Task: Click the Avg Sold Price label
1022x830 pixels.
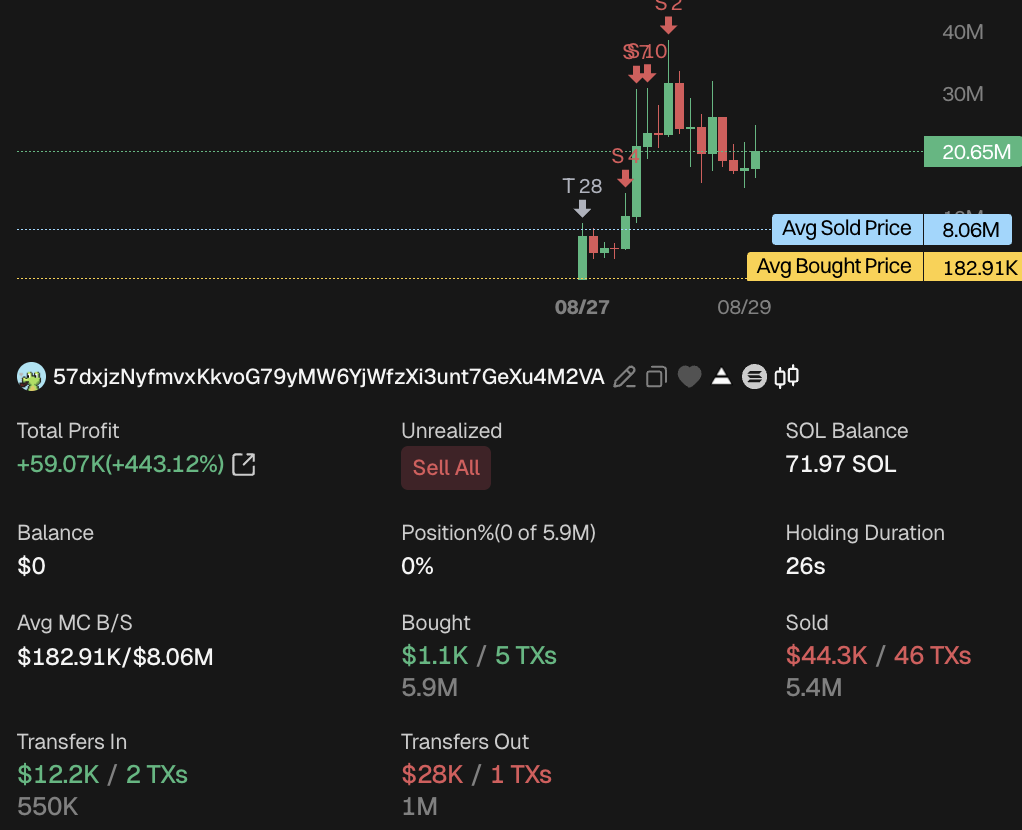Action: [x=847, y=229]
